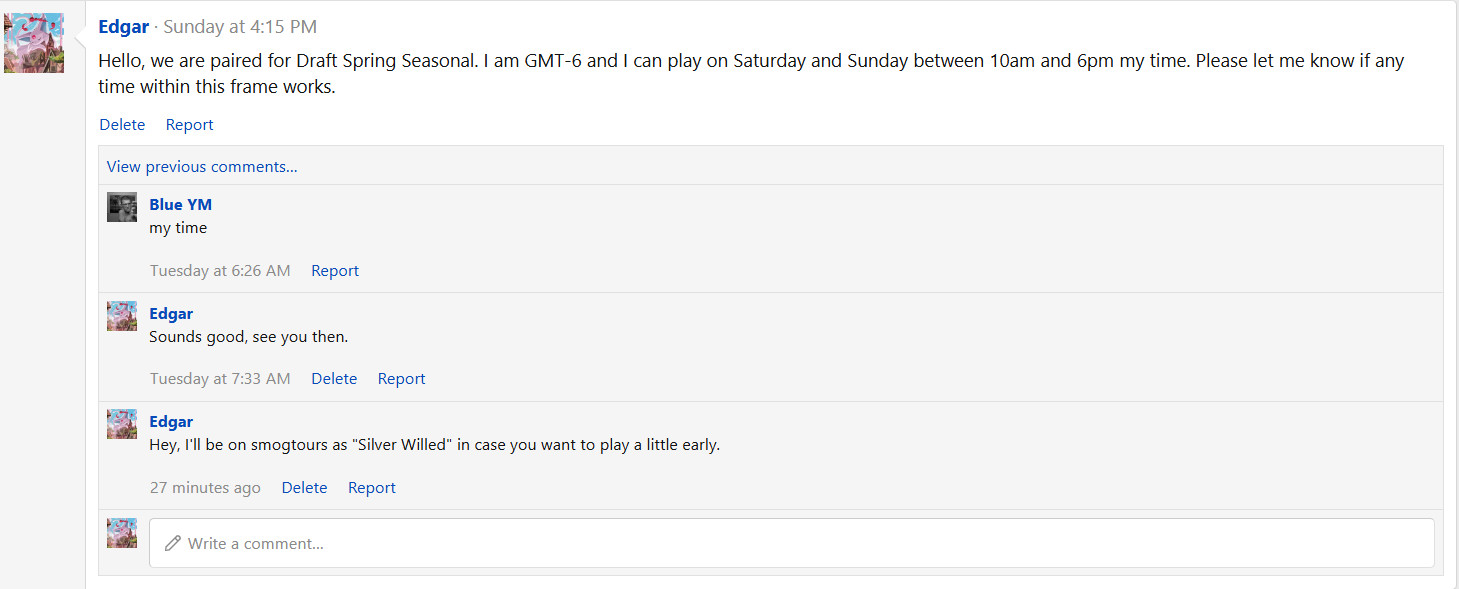Click Blue YM's small avatar
This screenshot has height=589, width=1459.
coord(122,207)
